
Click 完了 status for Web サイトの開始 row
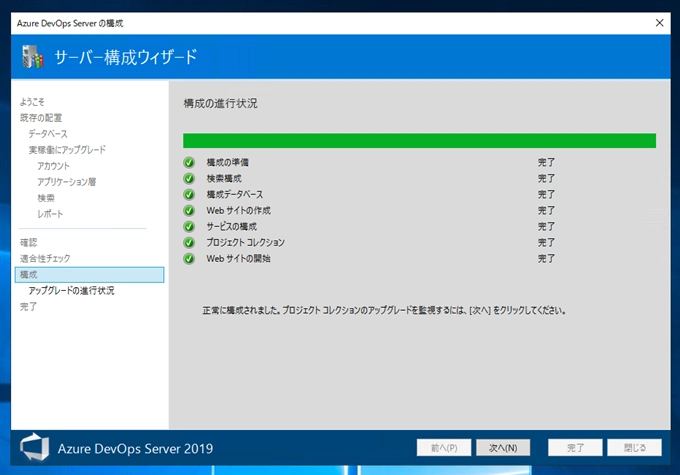point(546,259)
